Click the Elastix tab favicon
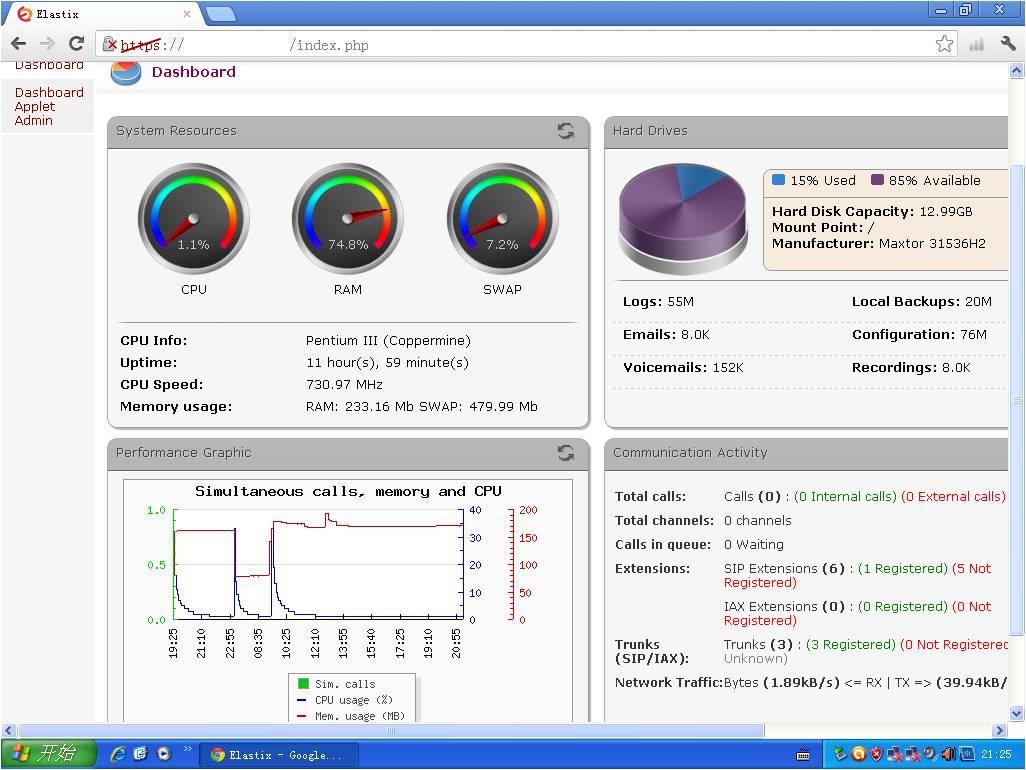1026x770 pixels. click(24, 14)
